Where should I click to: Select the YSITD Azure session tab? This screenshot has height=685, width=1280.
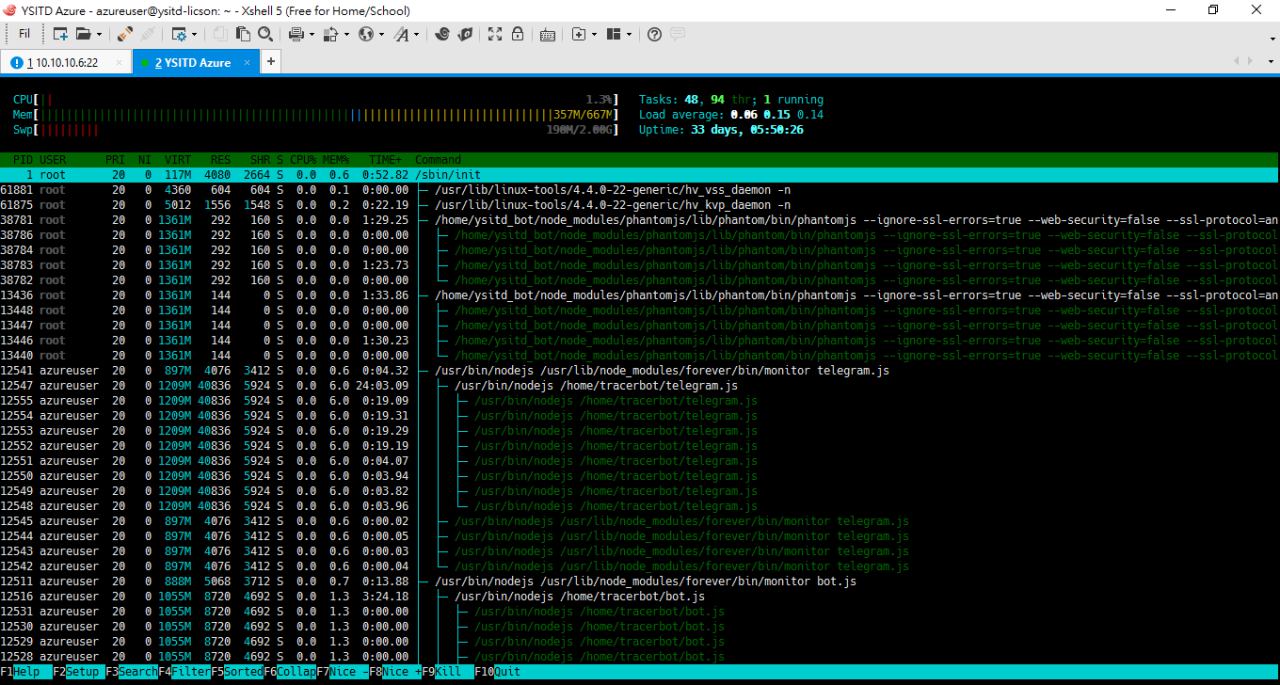(x=192, y=62)
